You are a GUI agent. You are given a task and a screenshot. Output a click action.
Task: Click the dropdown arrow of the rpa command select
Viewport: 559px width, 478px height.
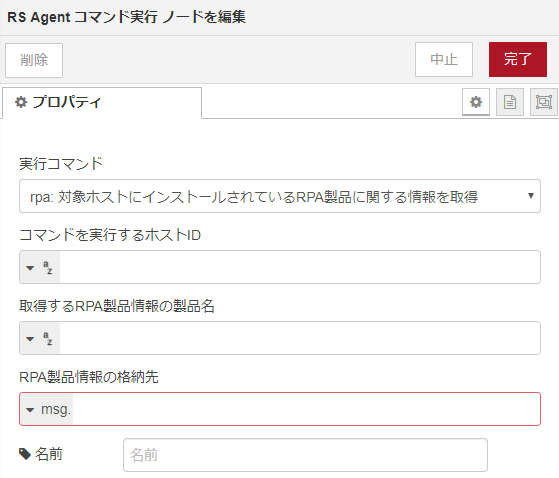[530, 196]
